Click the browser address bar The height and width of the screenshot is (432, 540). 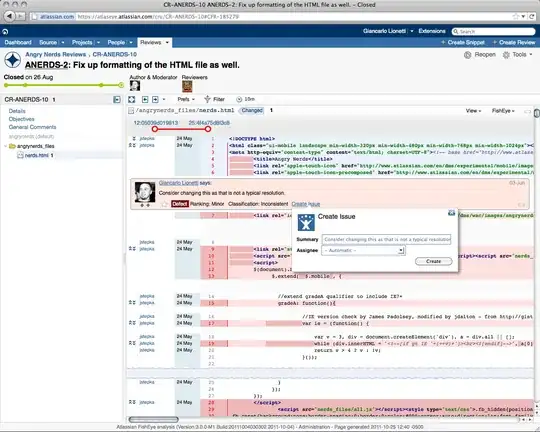[x=270, y=16]
